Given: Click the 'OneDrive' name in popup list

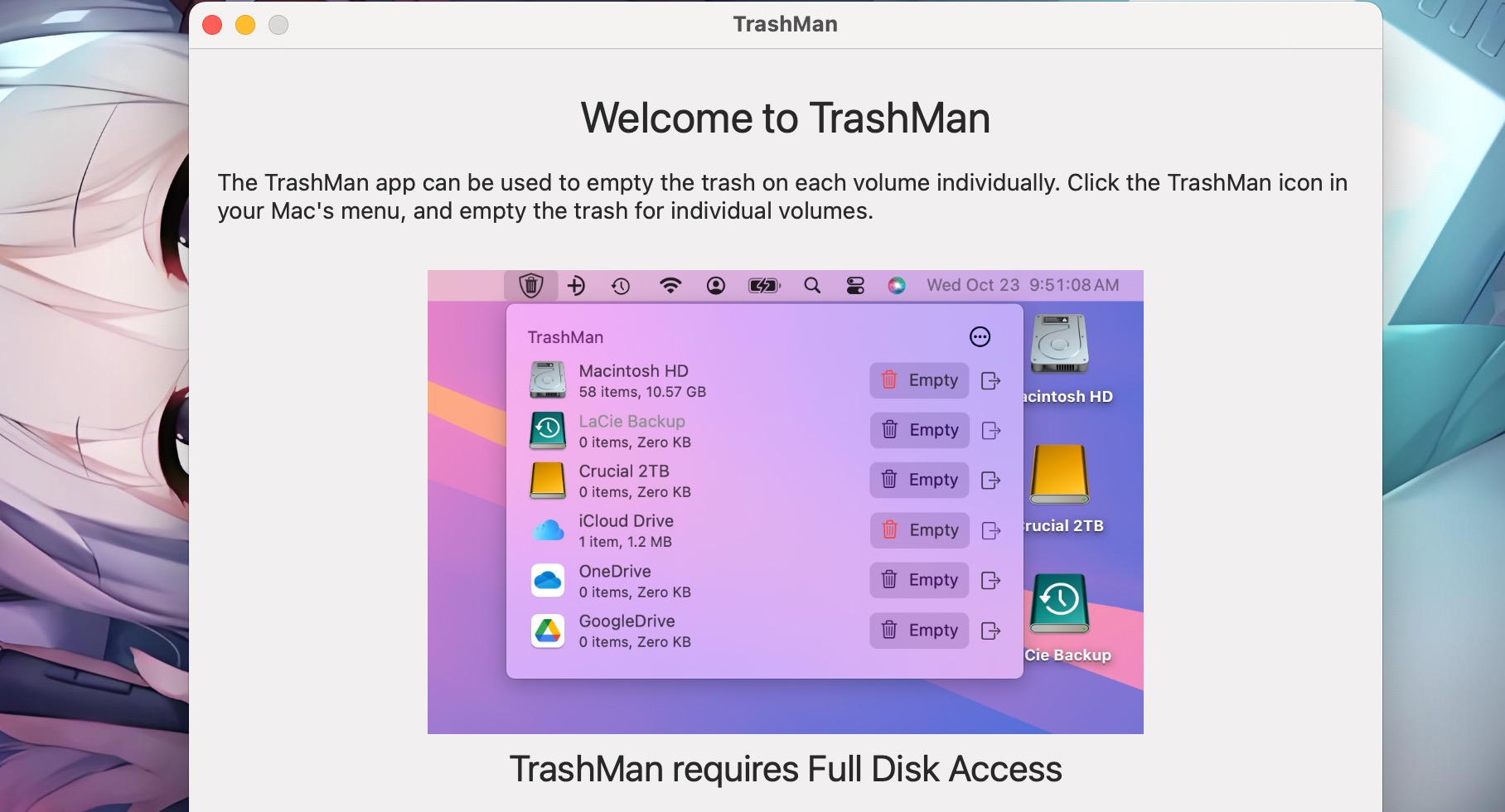Looking at the screenshot, I should [615, 572].
